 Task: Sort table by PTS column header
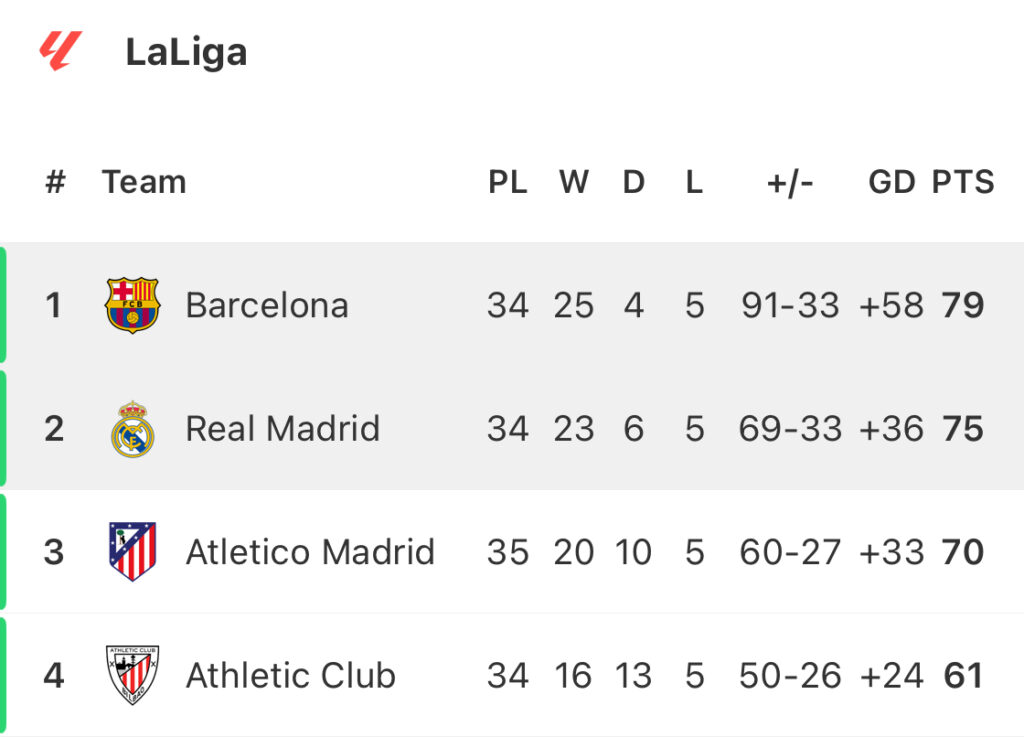(963, 182)
